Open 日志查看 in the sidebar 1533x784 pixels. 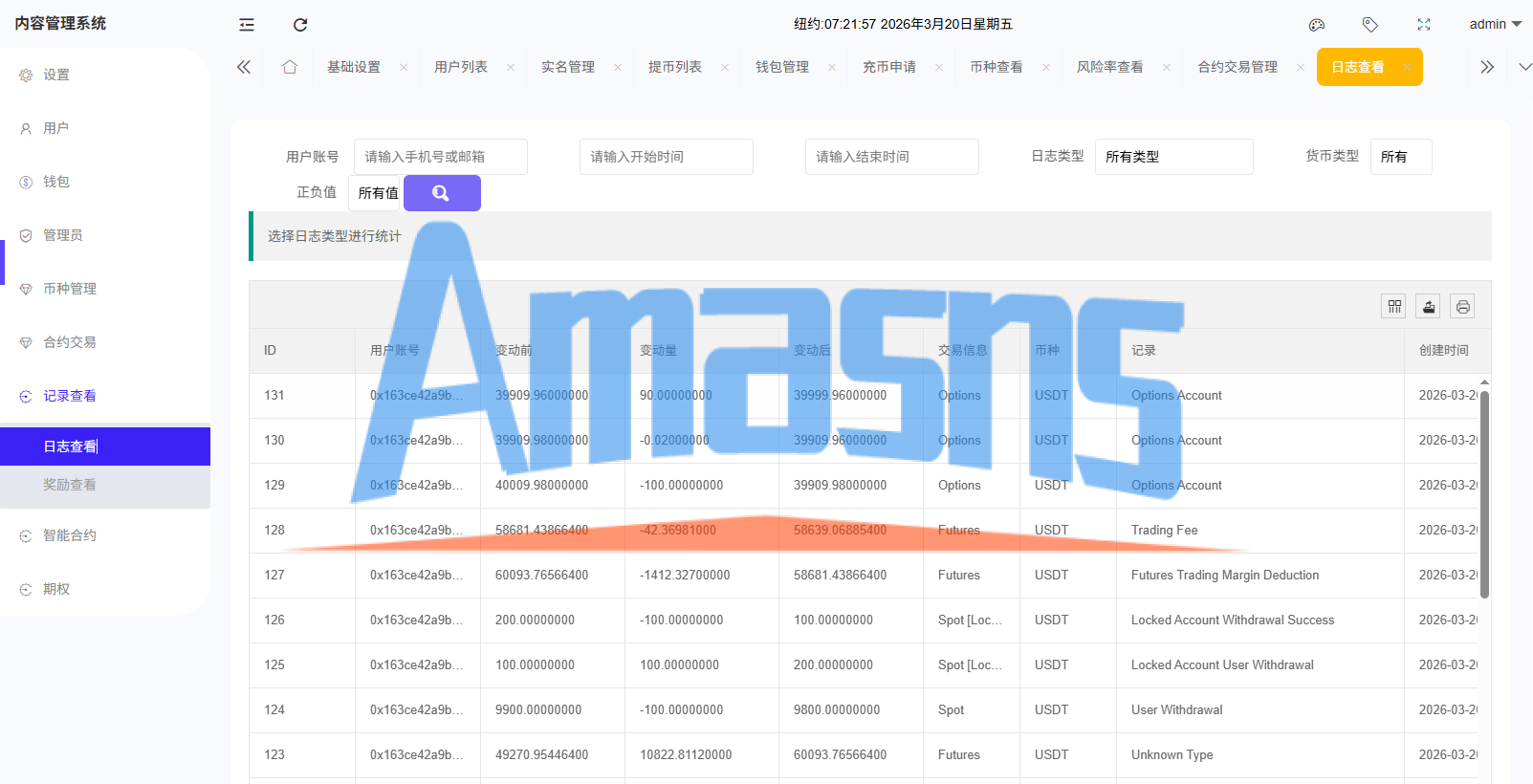(x=105, y=446)
